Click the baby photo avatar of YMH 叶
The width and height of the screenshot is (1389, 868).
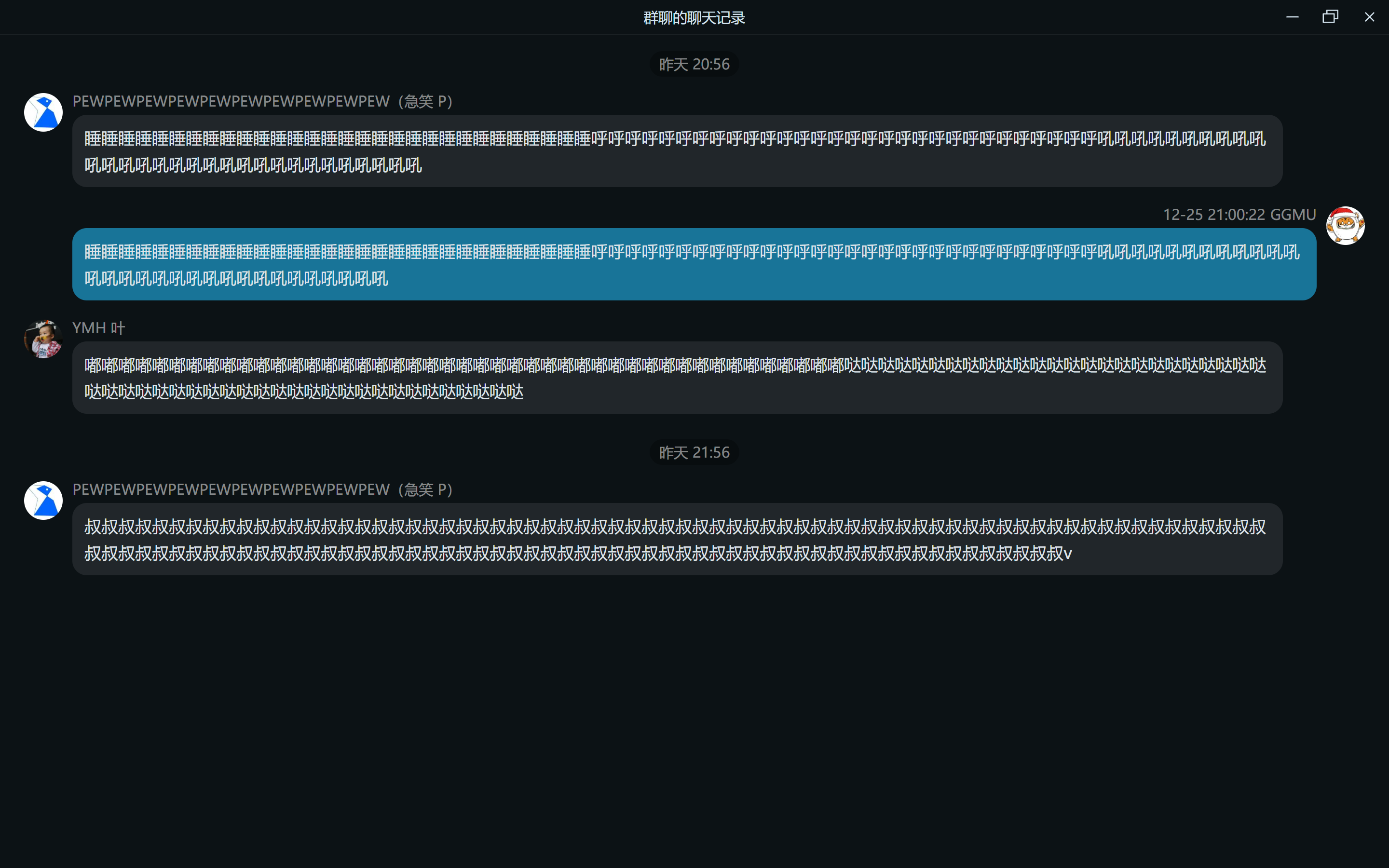[x=43, y=339]
